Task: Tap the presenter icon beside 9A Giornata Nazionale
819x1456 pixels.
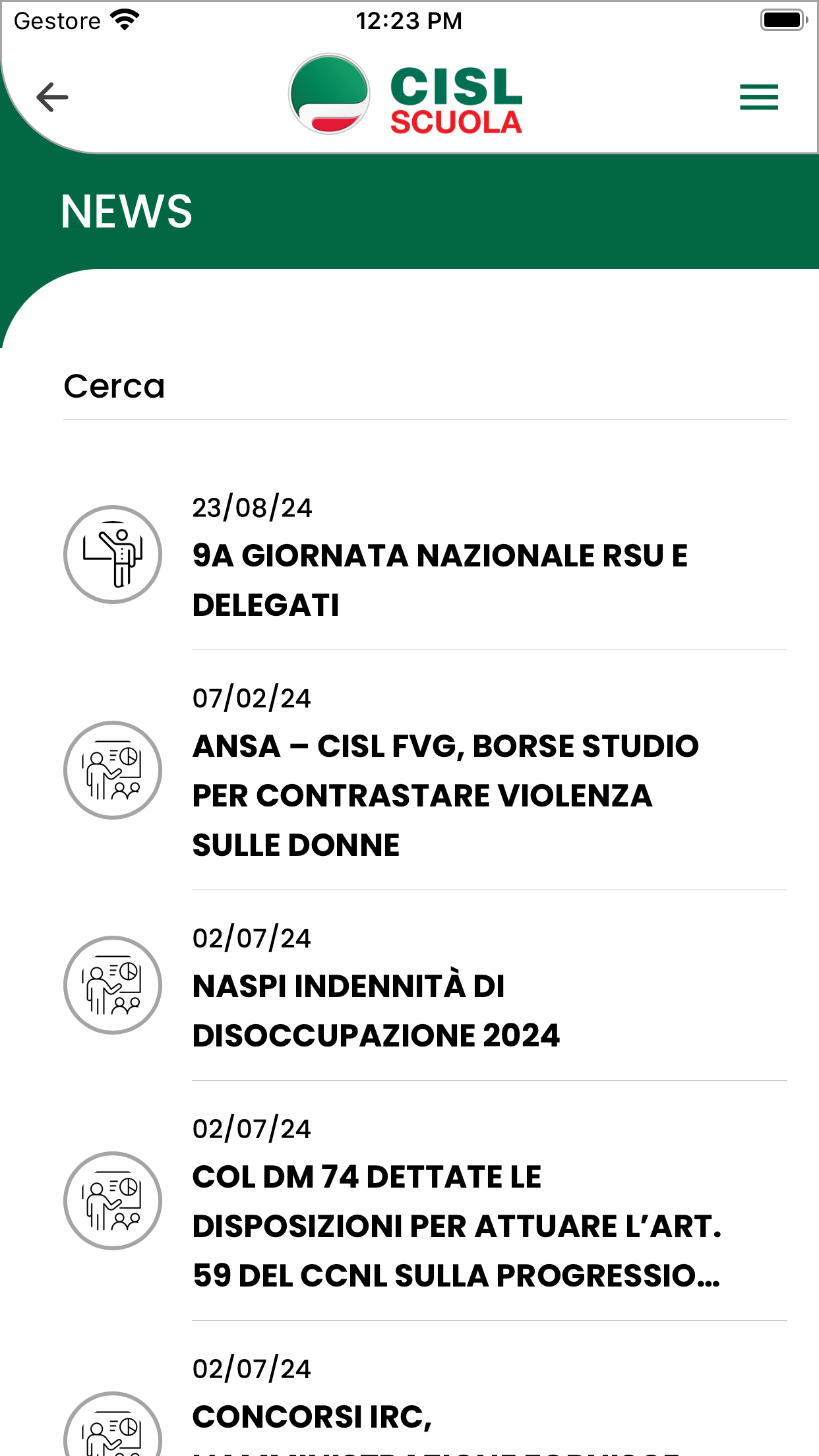Action: click(x=113, y=555)
